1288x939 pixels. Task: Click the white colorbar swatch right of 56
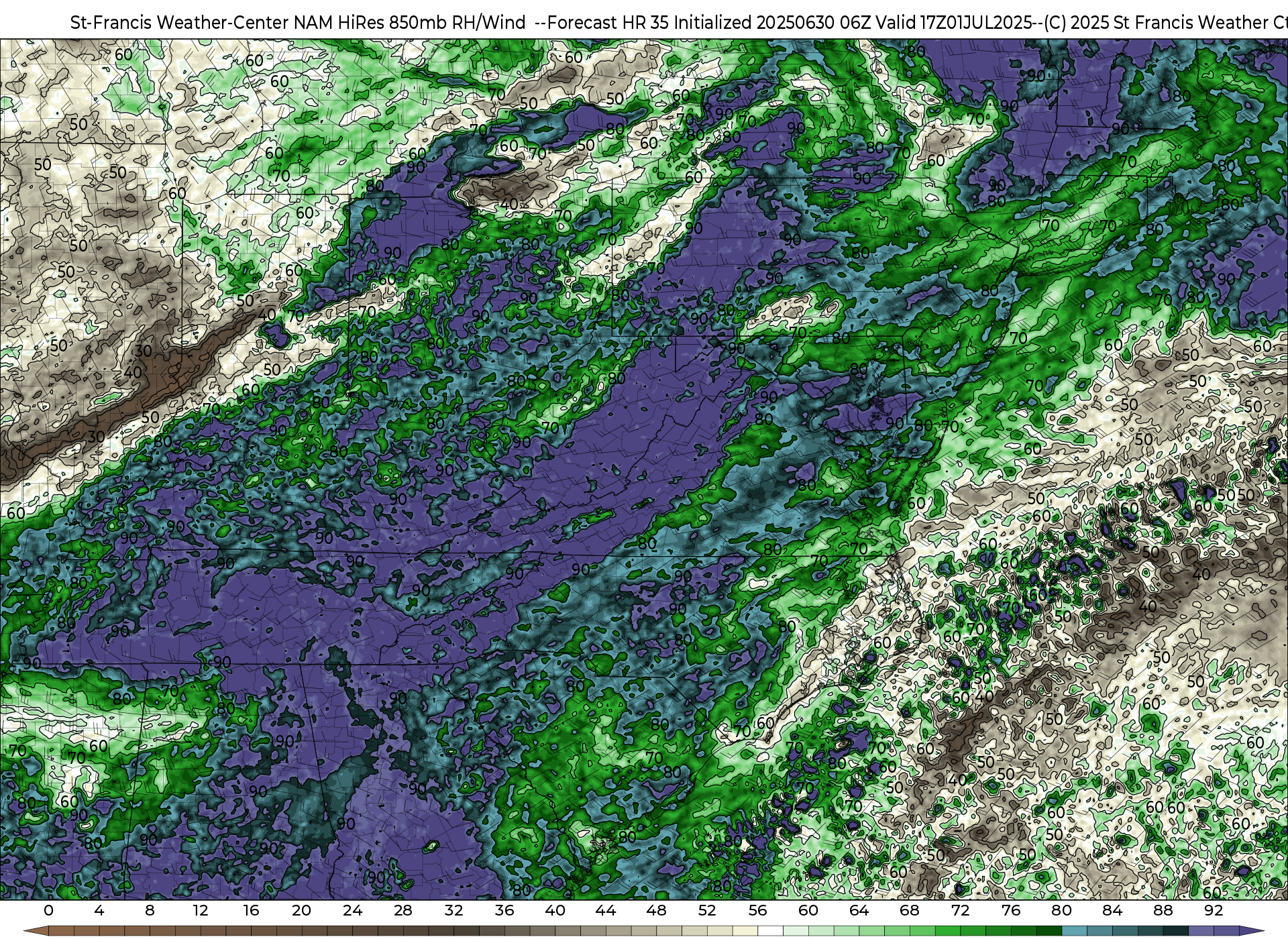click(770, 931)
